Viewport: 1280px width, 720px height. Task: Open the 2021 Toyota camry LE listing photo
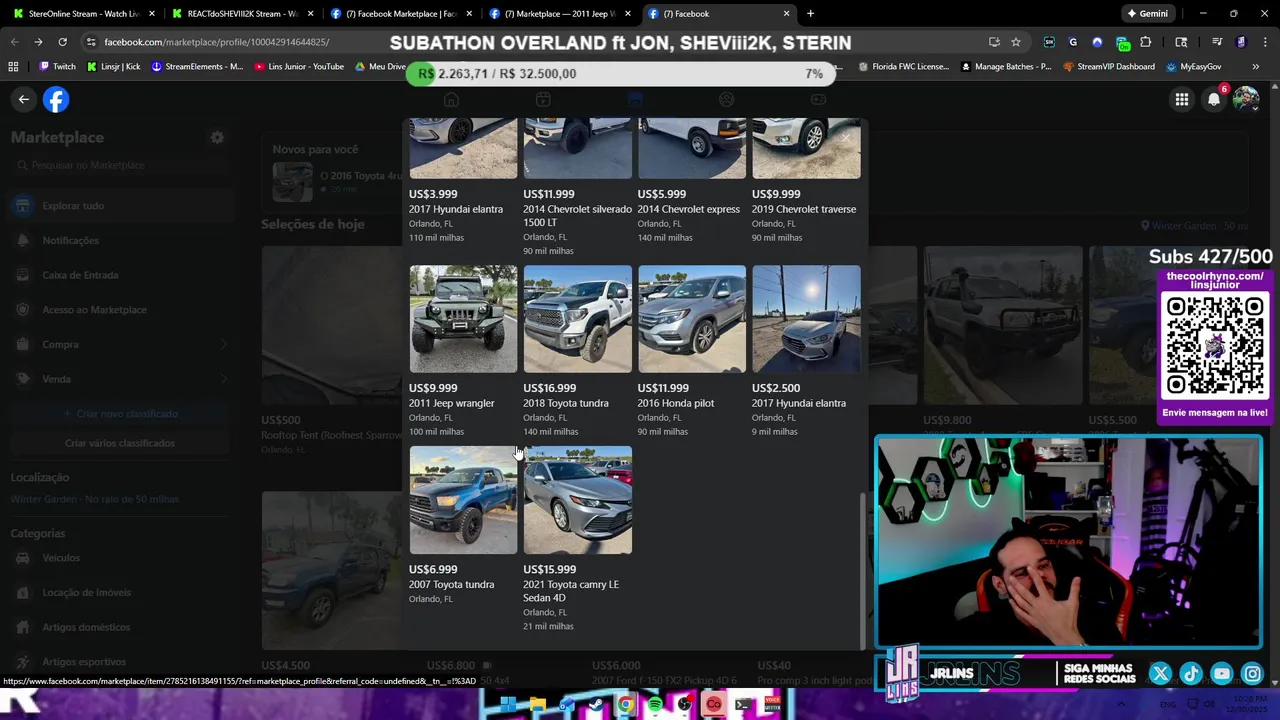[x=577, y=500]
